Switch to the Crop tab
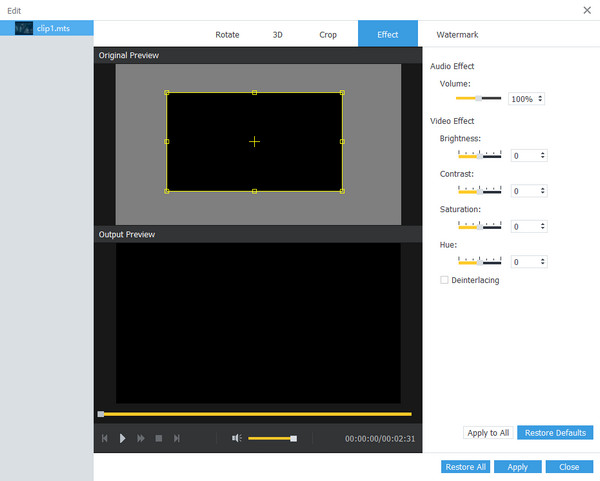 [x=328, y=35]
